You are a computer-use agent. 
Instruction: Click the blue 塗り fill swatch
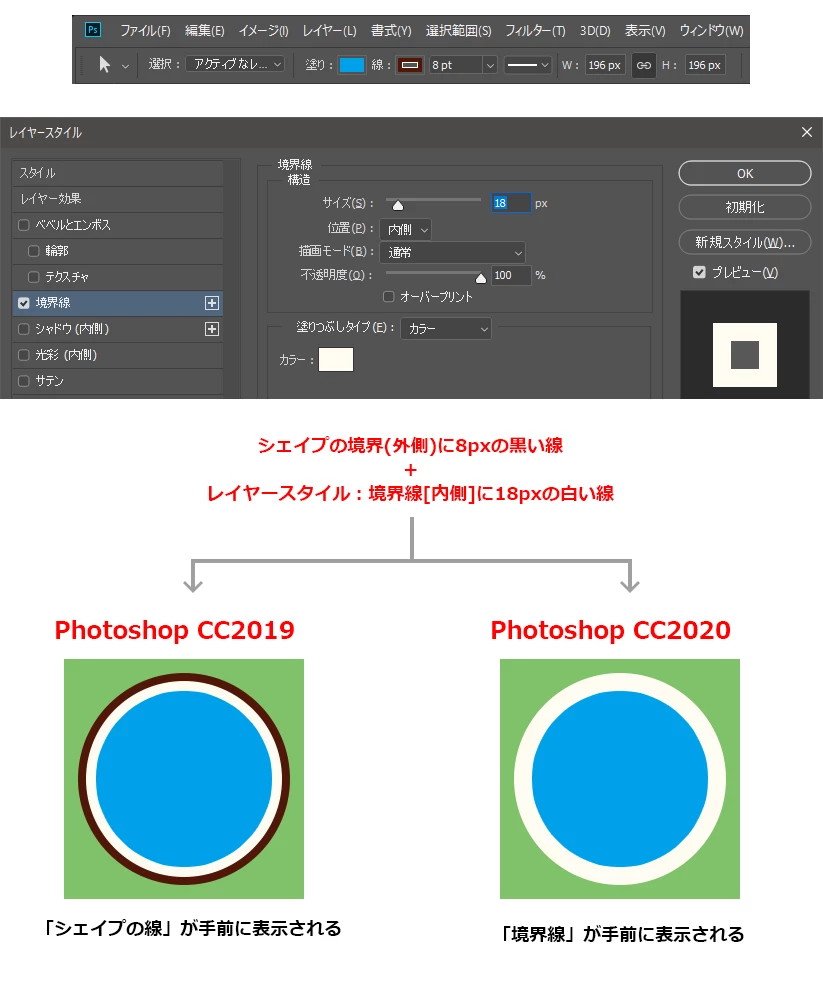coord(352,65)
